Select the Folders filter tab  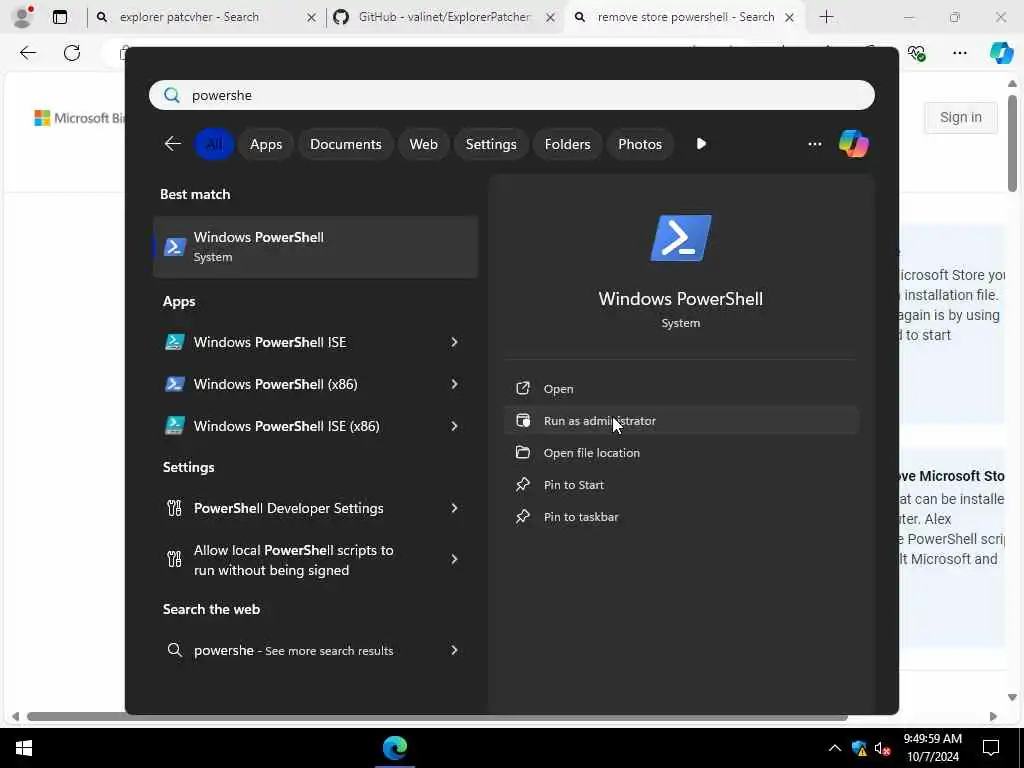pos(568,144)
